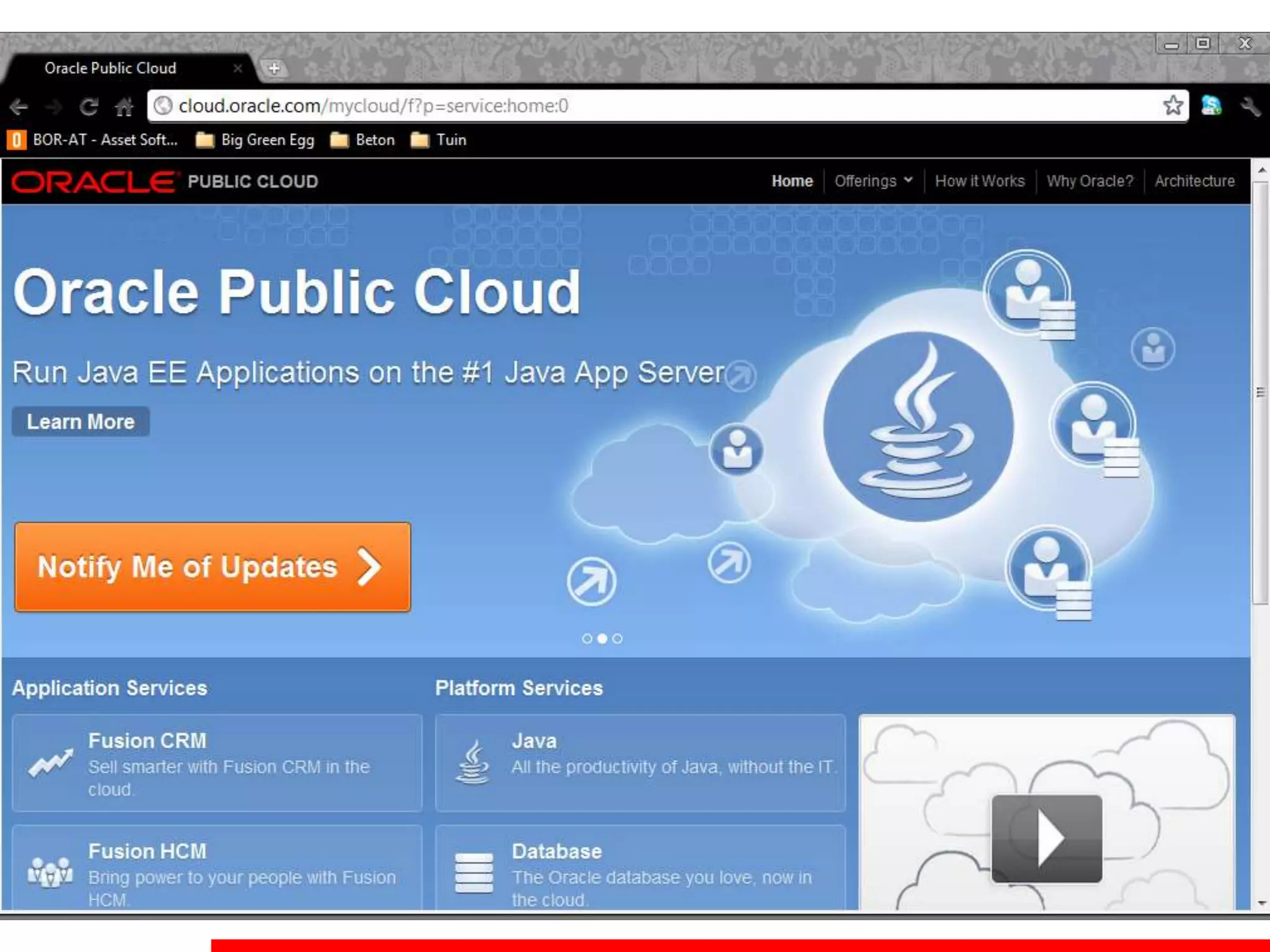
Task: Open the Big Green Egg bookmark folder
Action: [255, 140]
